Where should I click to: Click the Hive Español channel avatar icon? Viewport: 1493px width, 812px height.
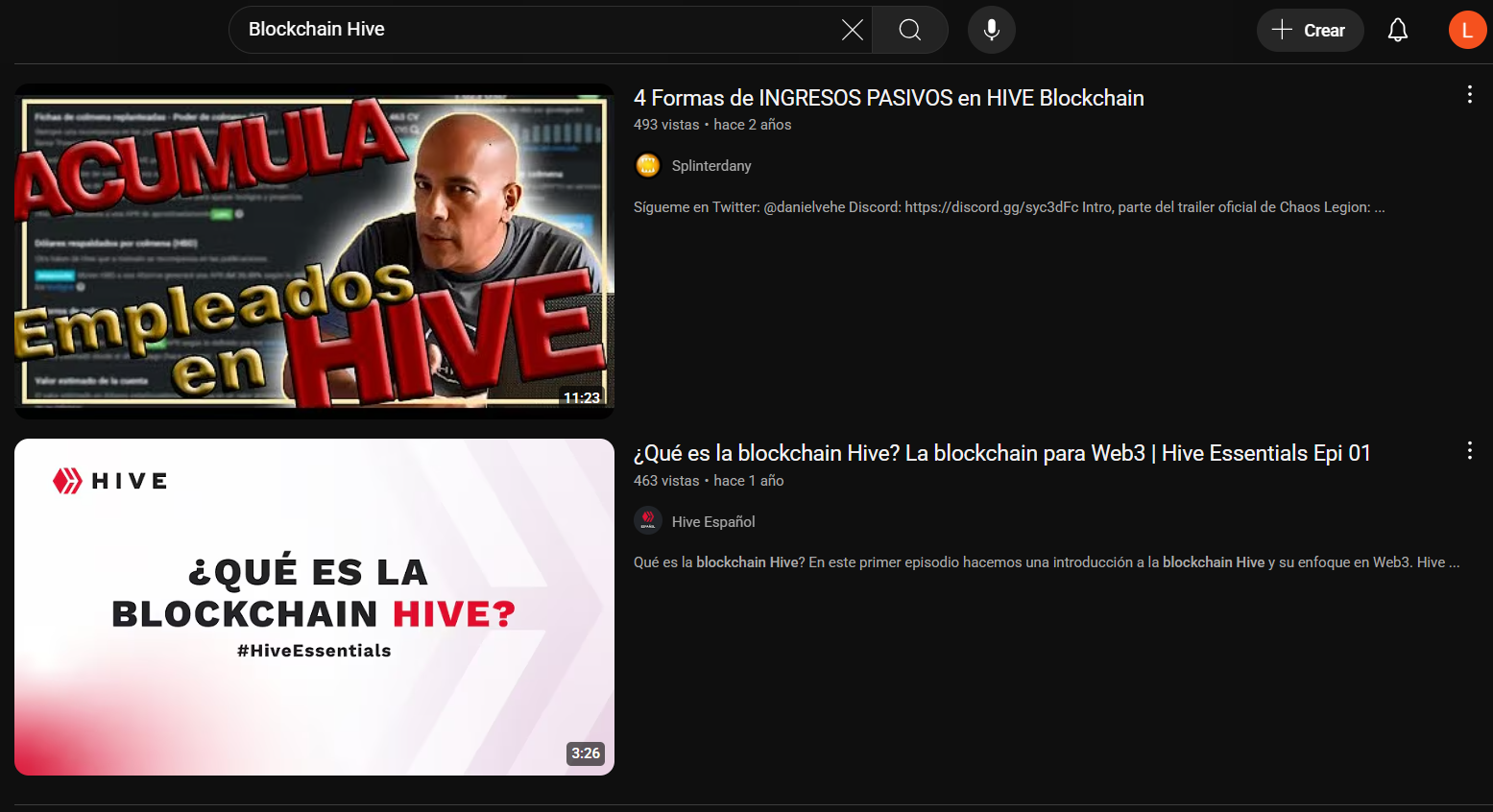point(648,520)
